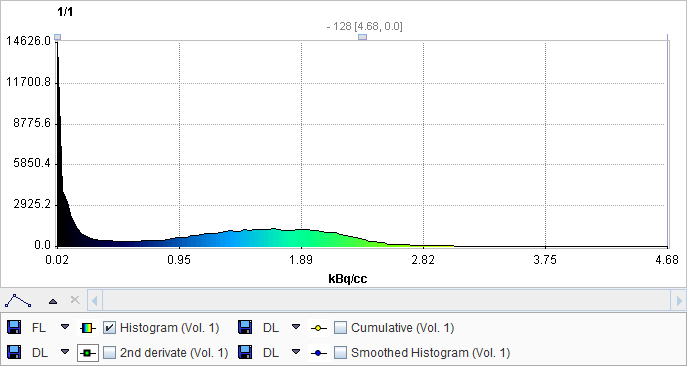The width and height of the screenshot is (687, 366).
Task: Click the scrollbar left arrow
Action: [x=95, y=301]
